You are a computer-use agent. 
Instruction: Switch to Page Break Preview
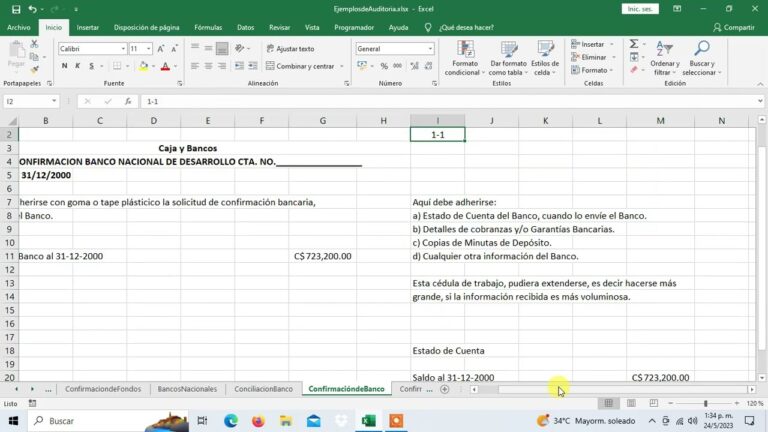(654, 403)
